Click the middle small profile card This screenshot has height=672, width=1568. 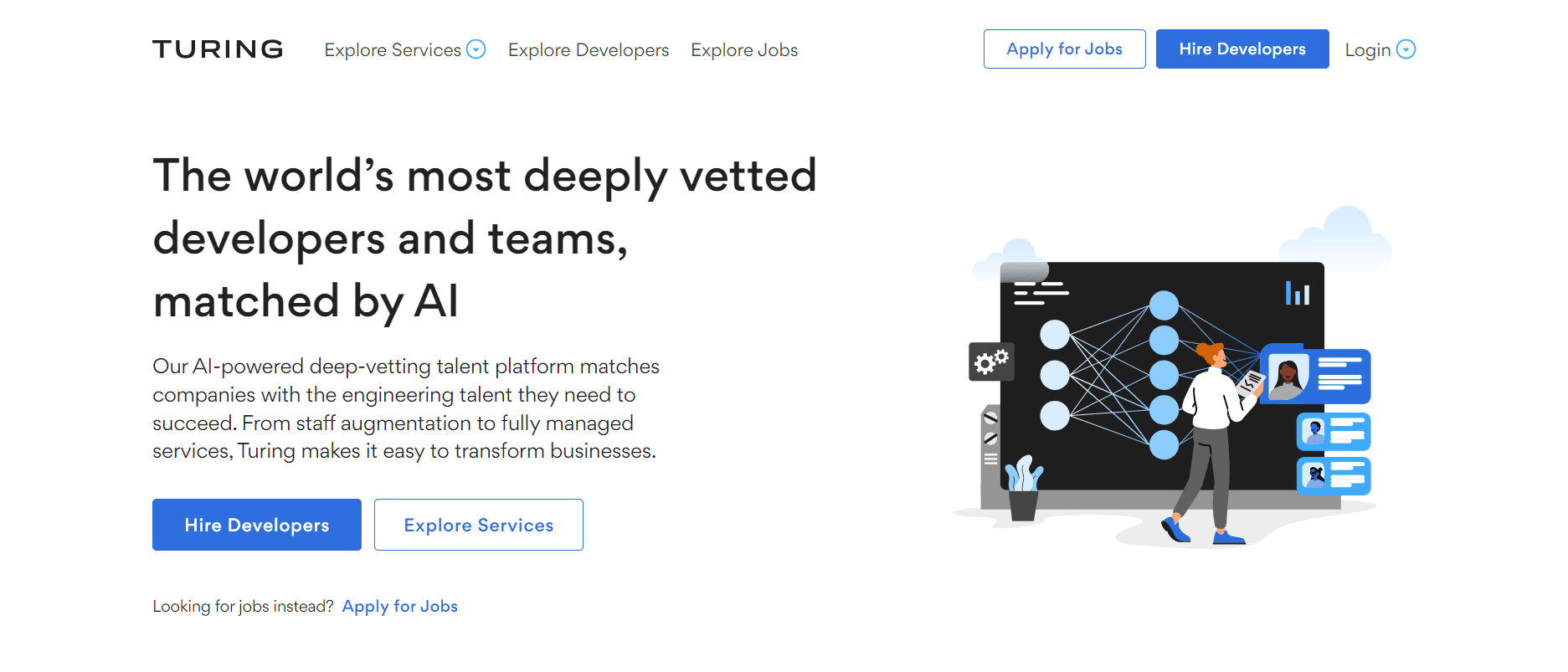click(x=1333, y=432)
